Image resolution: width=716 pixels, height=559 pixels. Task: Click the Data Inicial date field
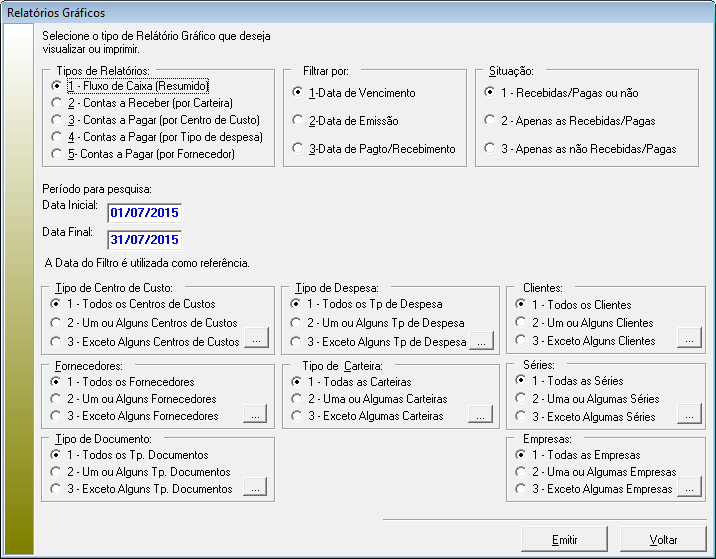click(x=145, y=212)
